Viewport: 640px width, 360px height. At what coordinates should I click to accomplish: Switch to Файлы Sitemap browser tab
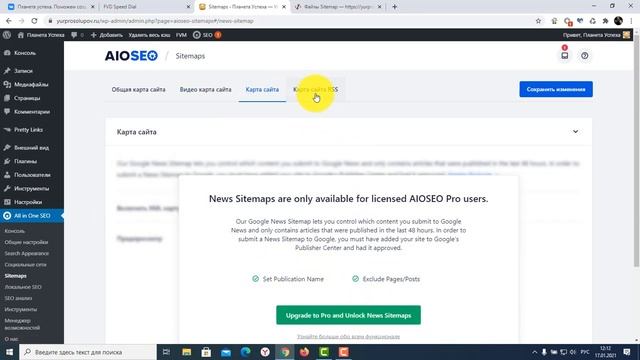(x=338, y=7)
